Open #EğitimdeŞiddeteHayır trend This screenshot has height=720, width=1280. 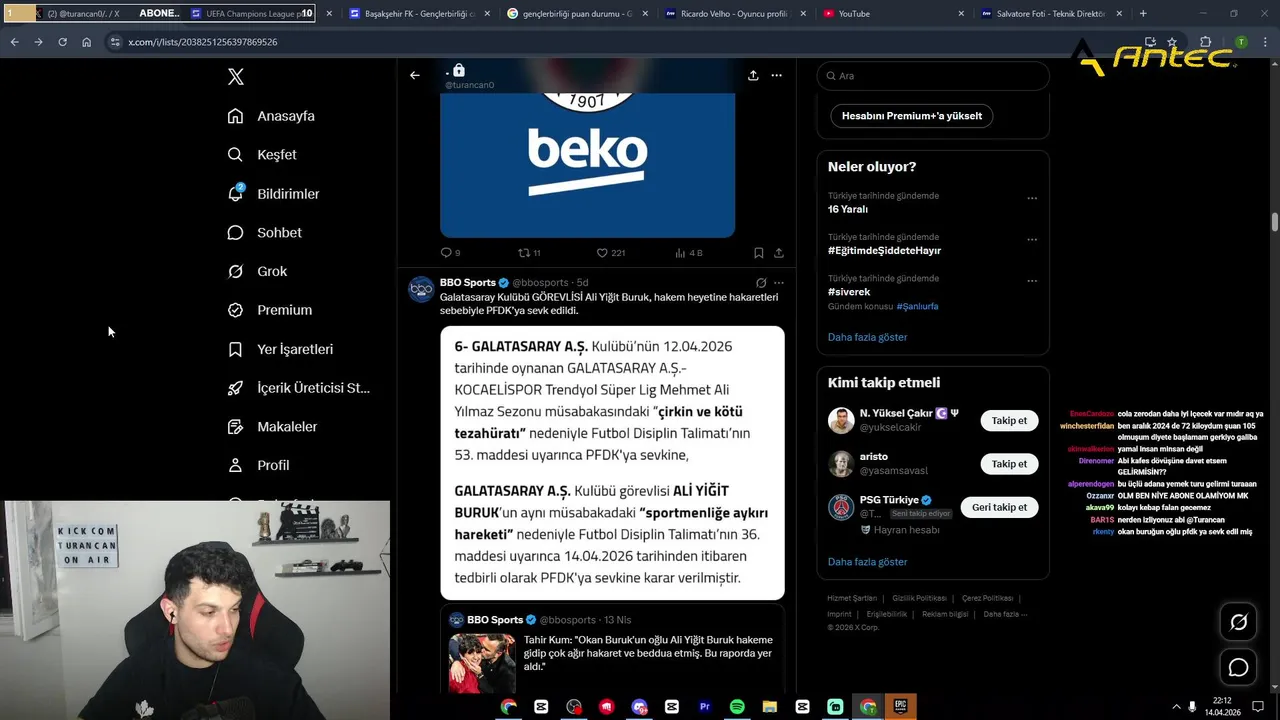point(884,251)
